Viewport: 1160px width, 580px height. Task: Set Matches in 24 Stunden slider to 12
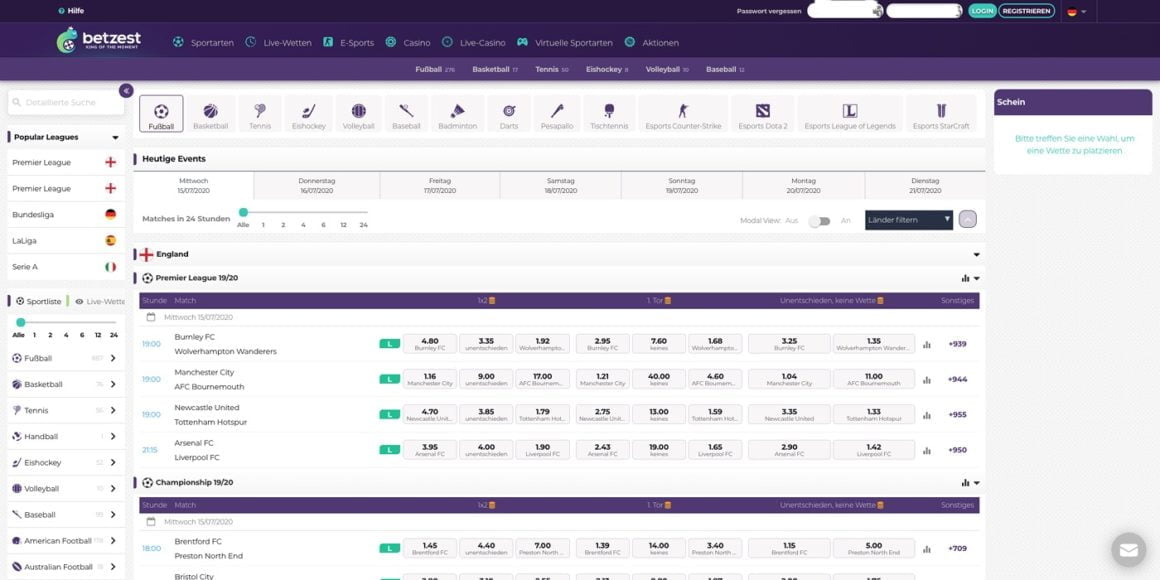[x=343, y=224]
